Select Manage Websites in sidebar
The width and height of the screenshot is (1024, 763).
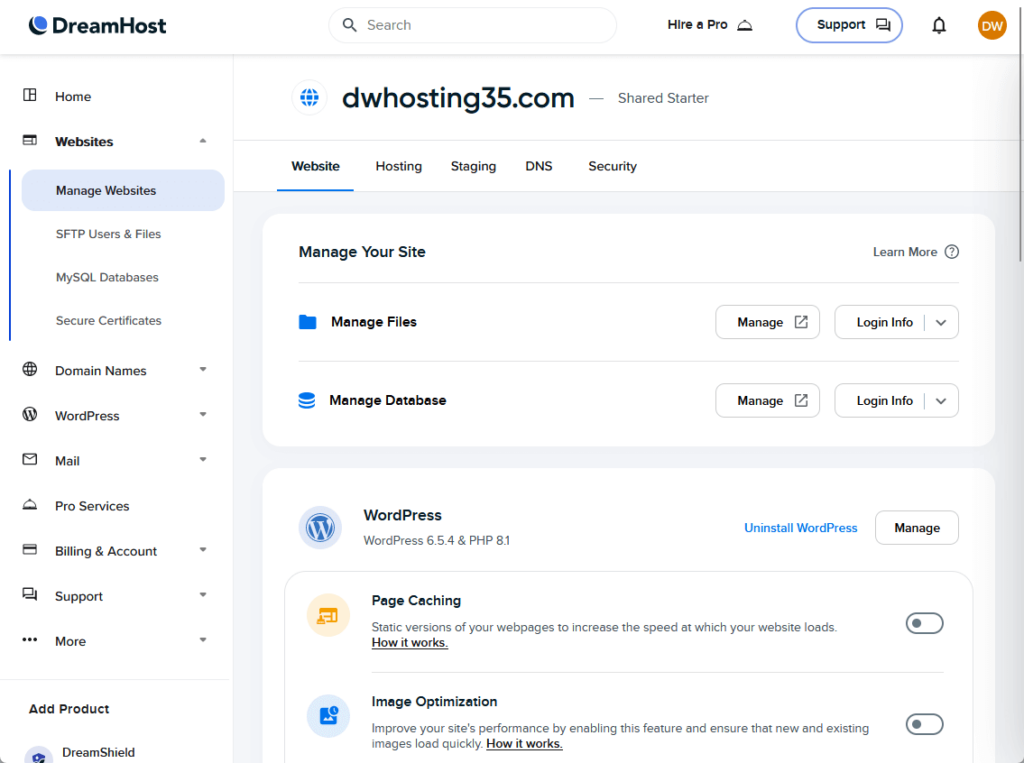[123, 190]
